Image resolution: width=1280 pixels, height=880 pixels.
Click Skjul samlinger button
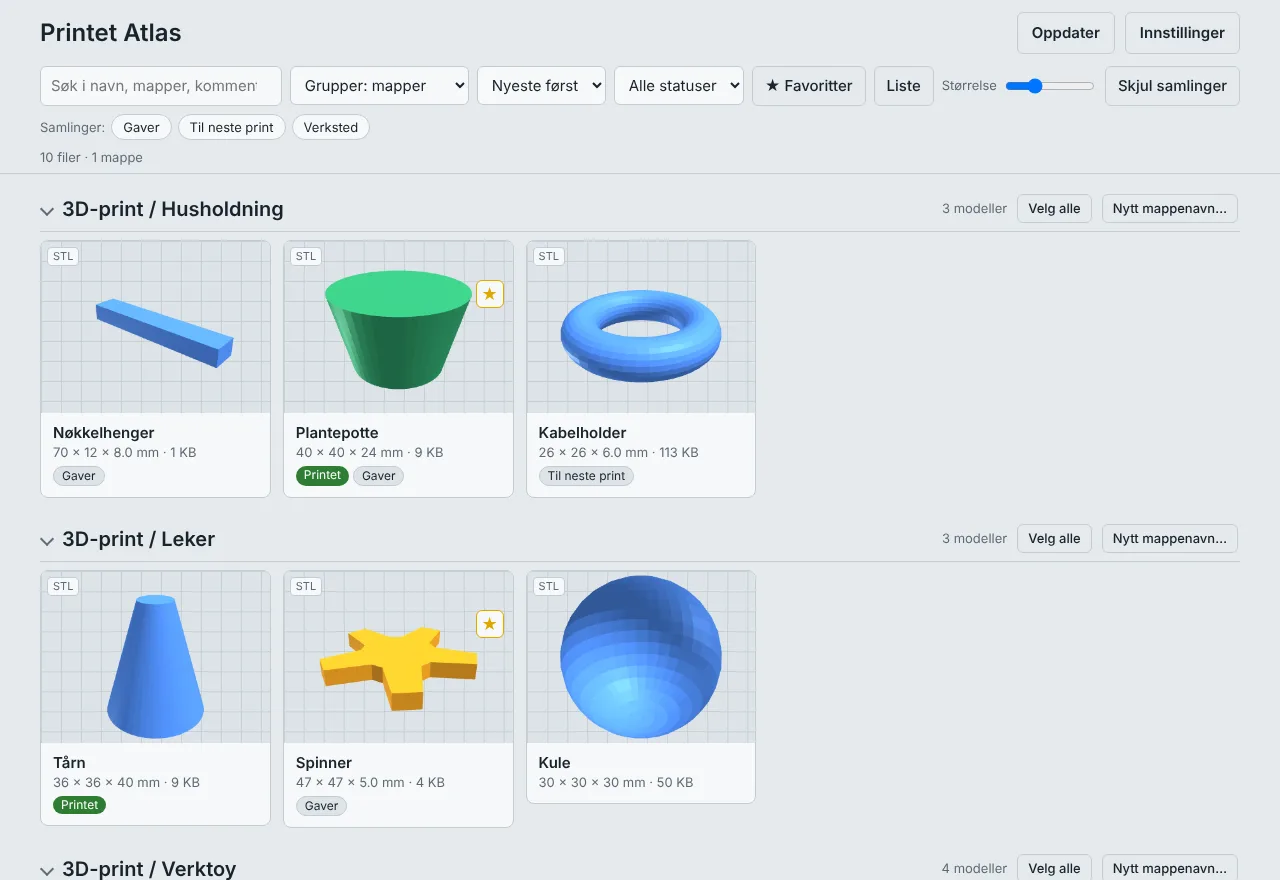tap(1172, 86)
